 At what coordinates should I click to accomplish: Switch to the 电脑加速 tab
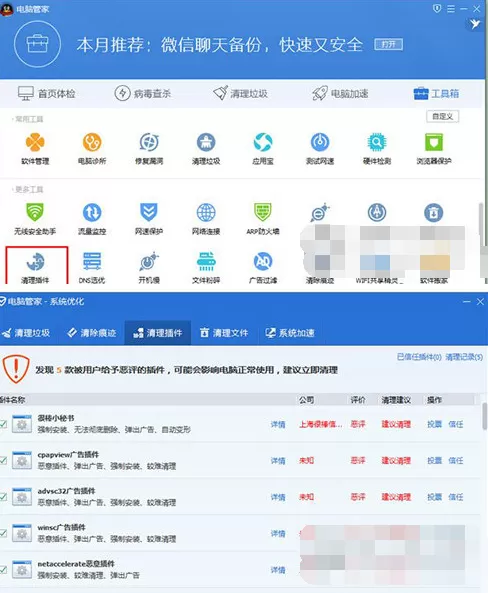(340, 93)
